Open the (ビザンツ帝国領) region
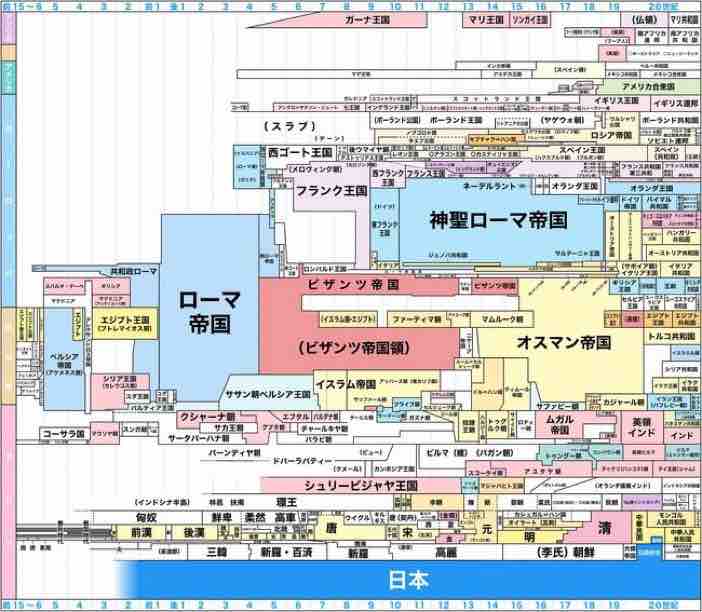 [x=354, y=348]
